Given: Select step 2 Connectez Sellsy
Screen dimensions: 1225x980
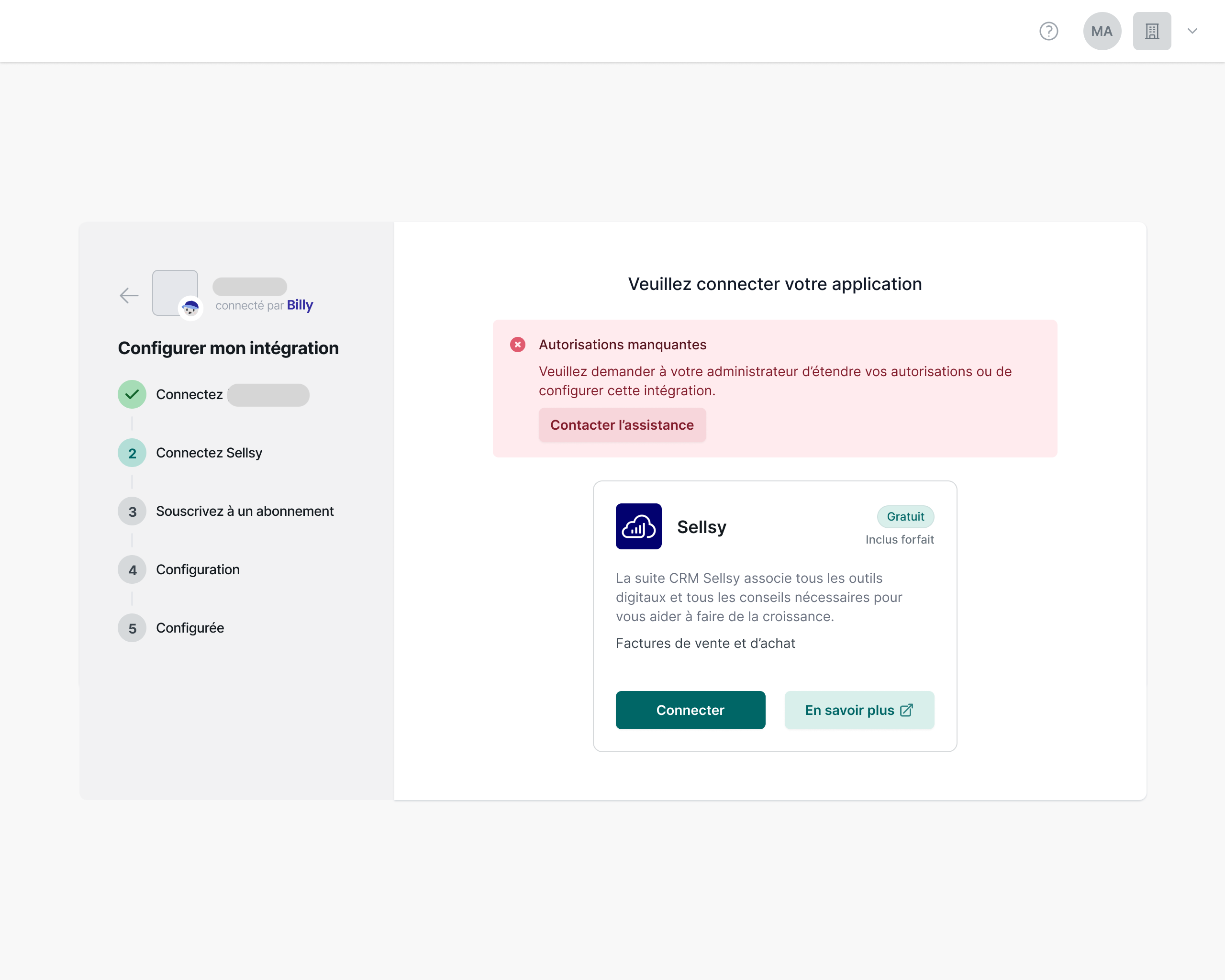Looking at the screenshot, I should (x=209, y=453).
